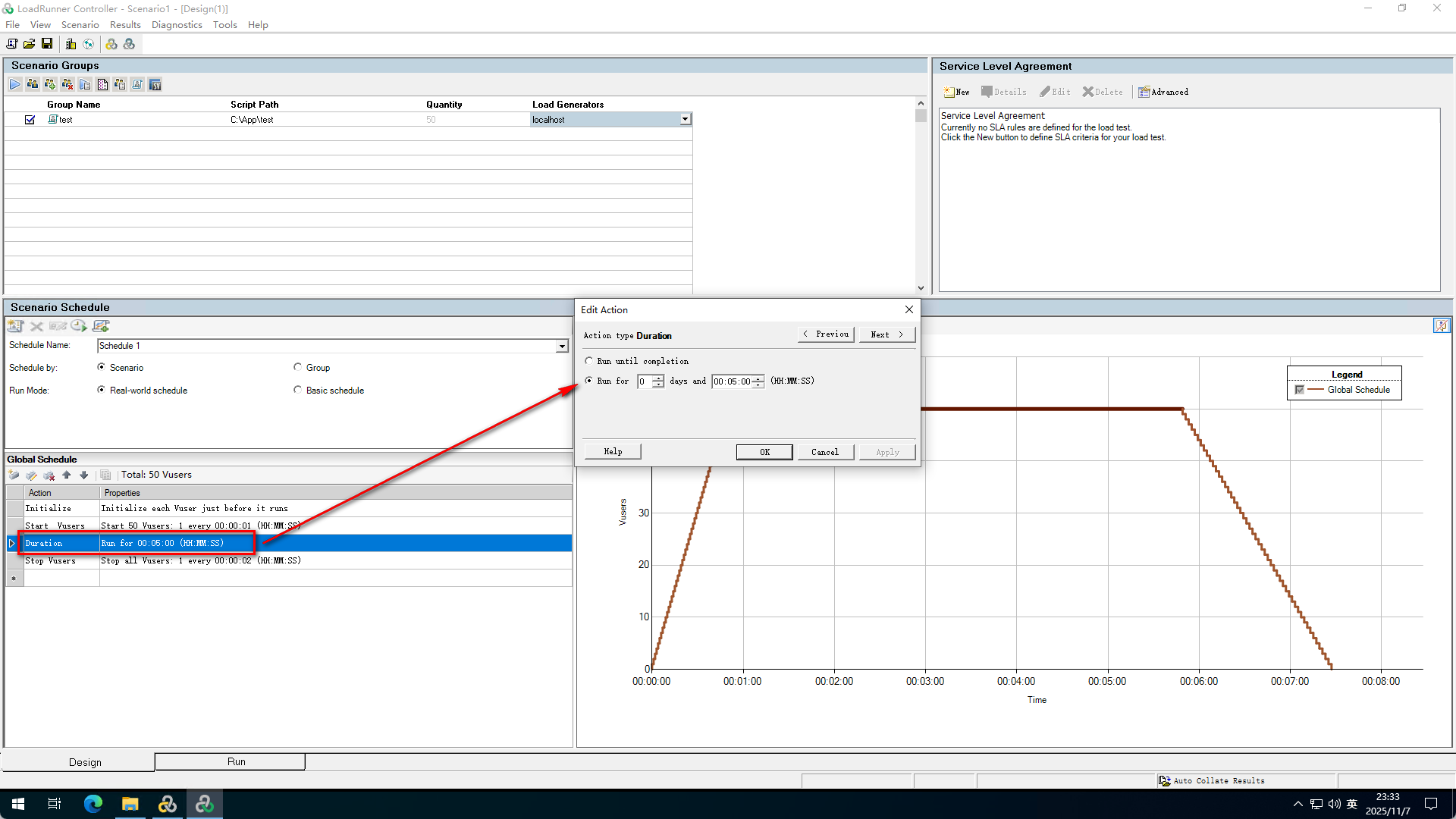Click the Save scenario floppy disk icon
1456x819 pixels.
tap(47, 44)
